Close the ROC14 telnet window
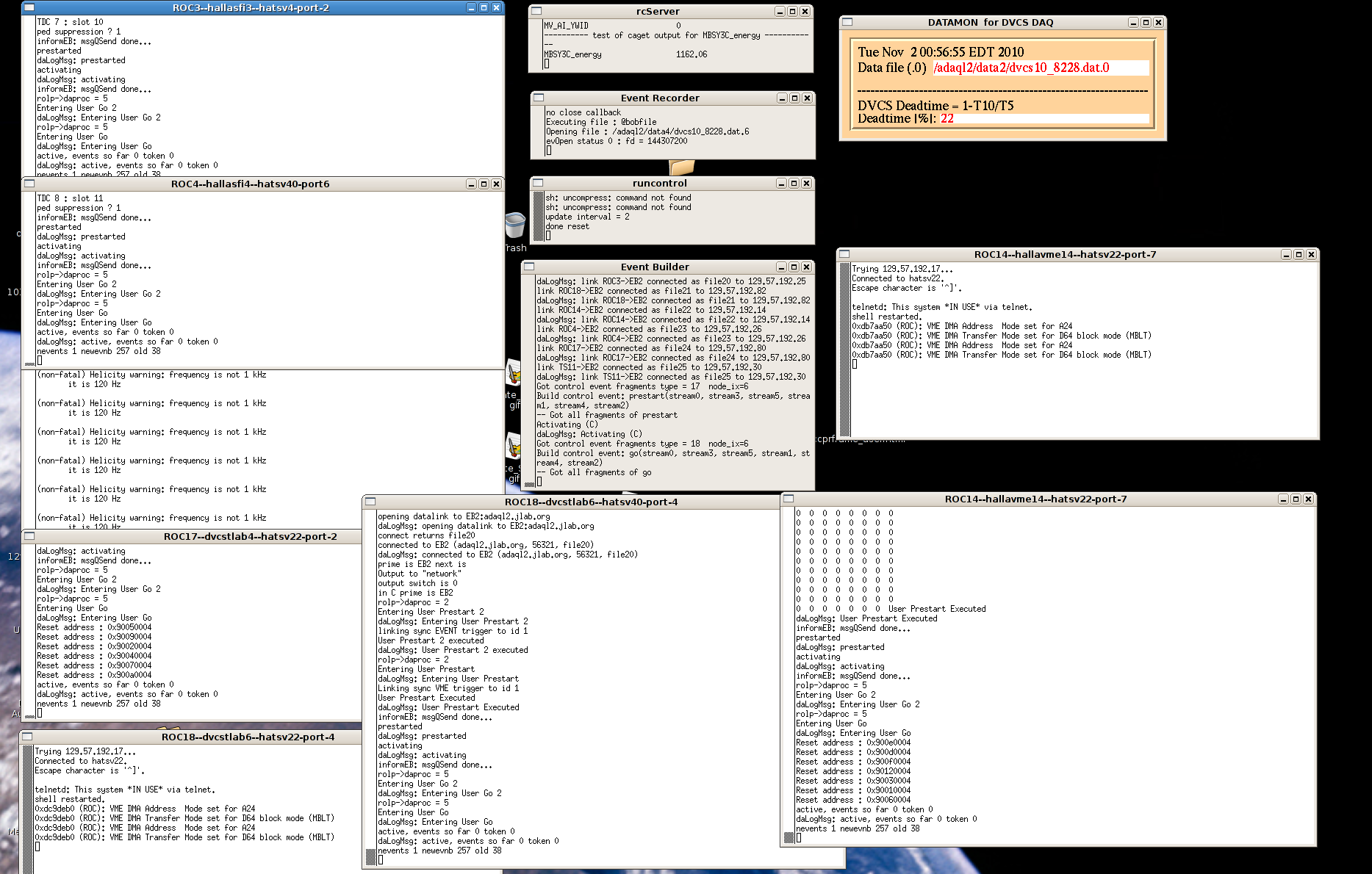Image resolution: width=1372 pixels, height=874 pixels. pyautogui.click(x=1311, y=254)
